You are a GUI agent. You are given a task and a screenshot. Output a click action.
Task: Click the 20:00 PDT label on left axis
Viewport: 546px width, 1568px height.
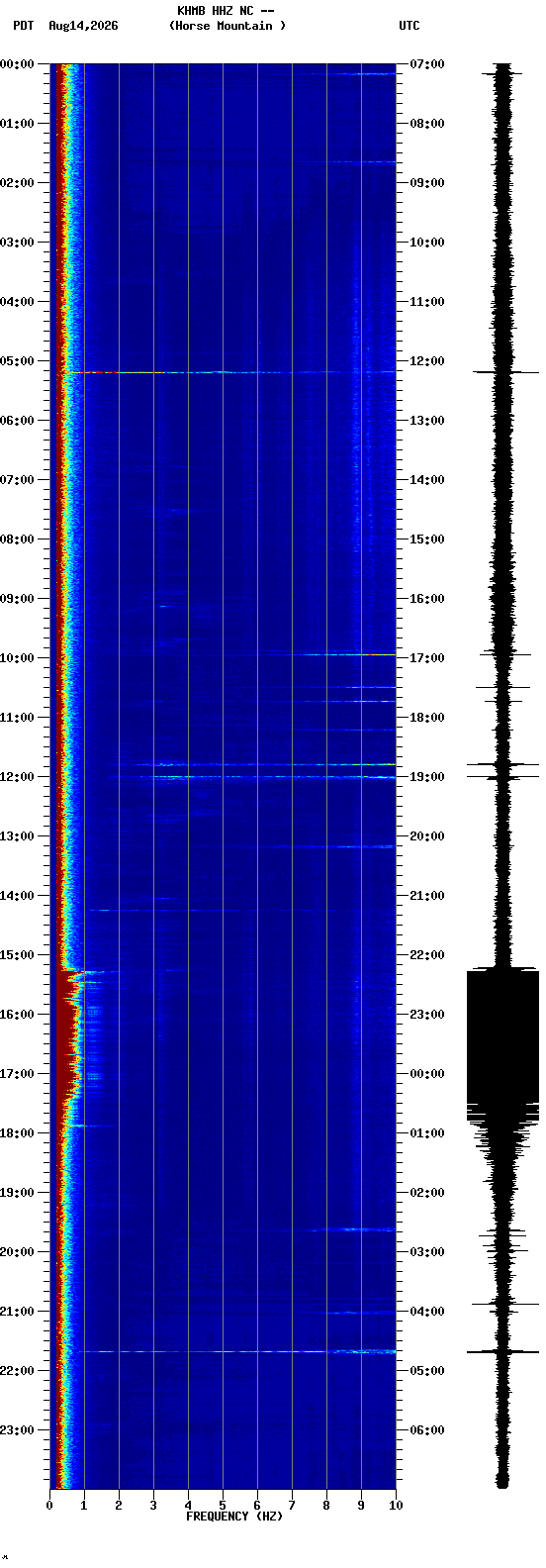pyautogui.click(x=18, y=1252)
